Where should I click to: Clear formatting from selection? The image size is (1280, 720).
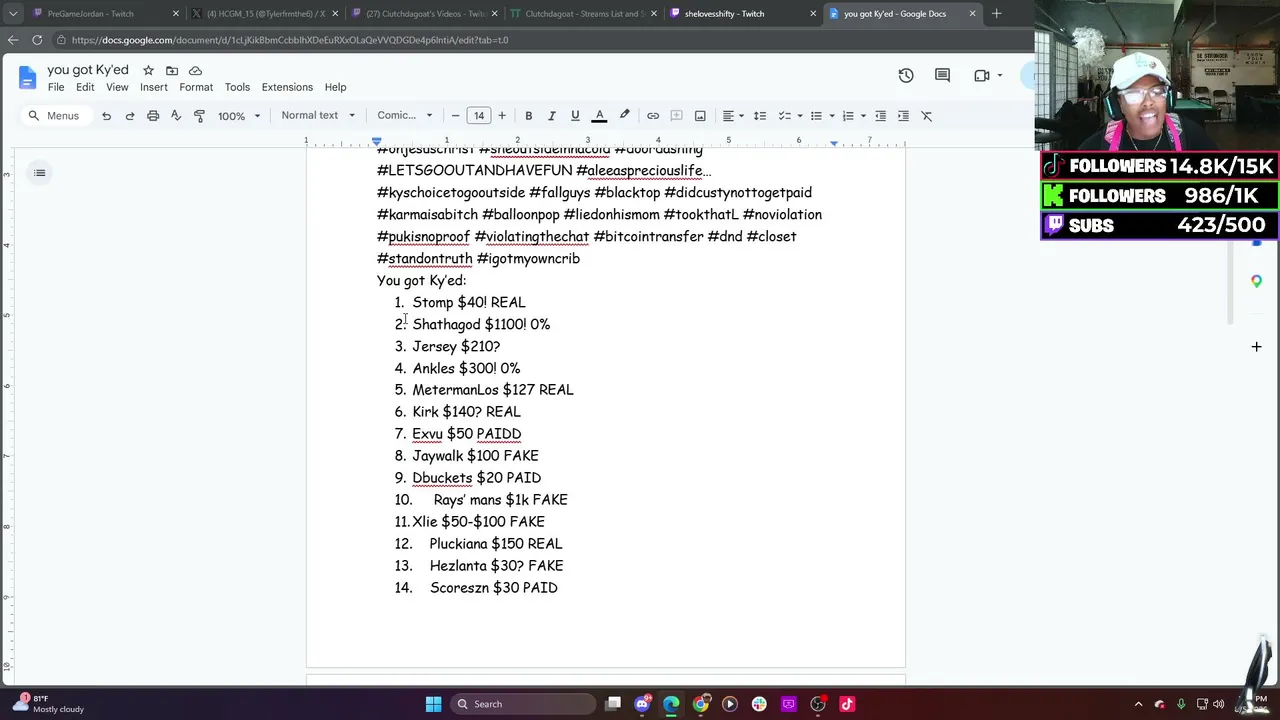[927, 116]
